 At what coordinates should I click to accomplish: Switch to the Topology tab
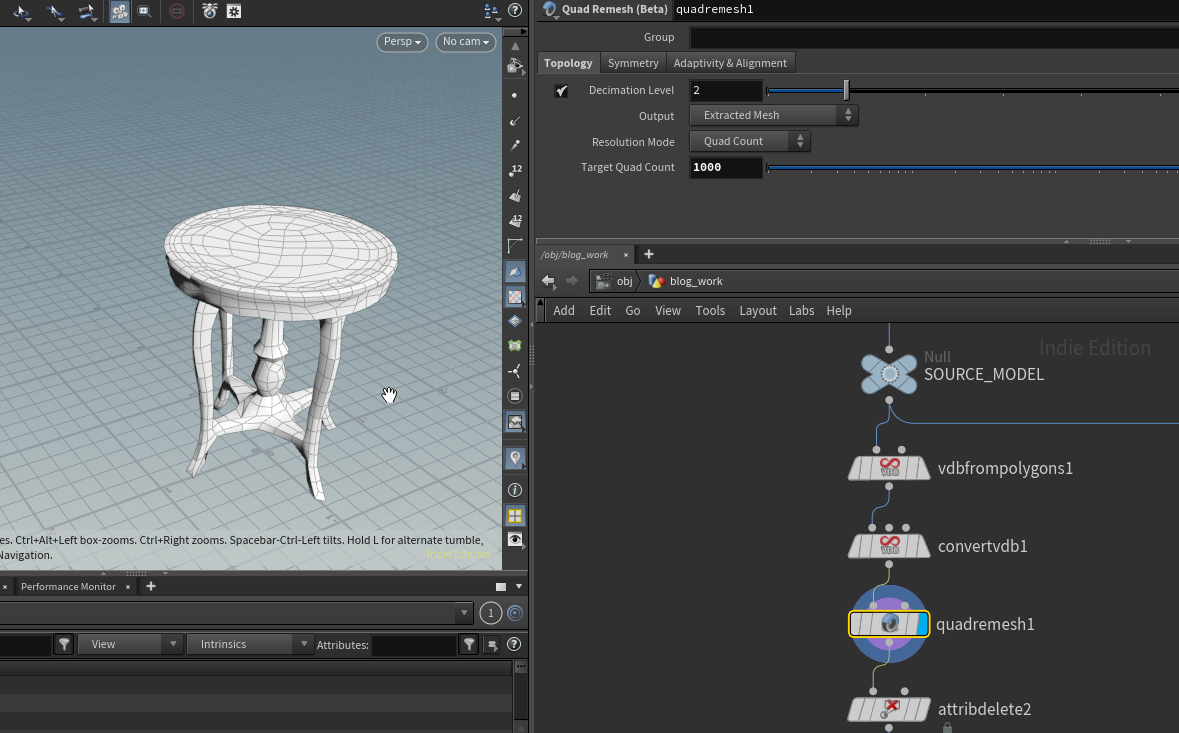[568, 63]
